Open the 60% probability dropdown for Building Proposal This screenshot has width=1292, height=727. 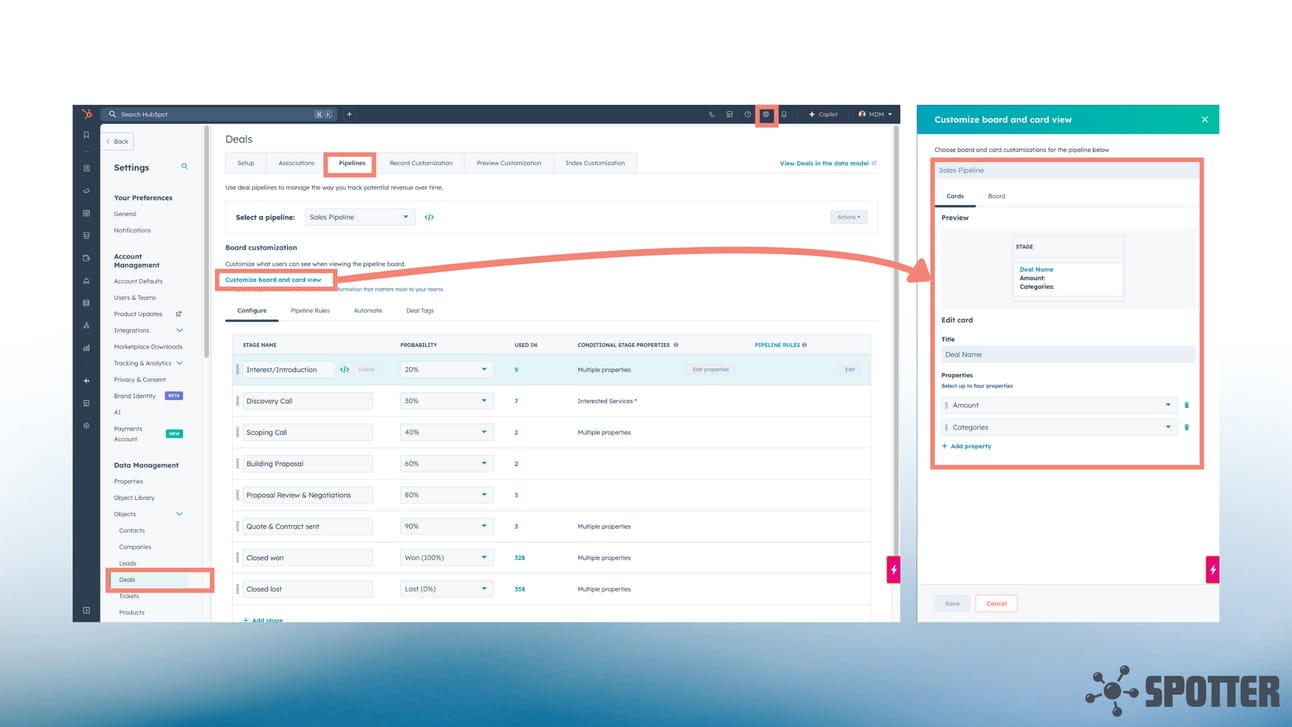point(446,464)
